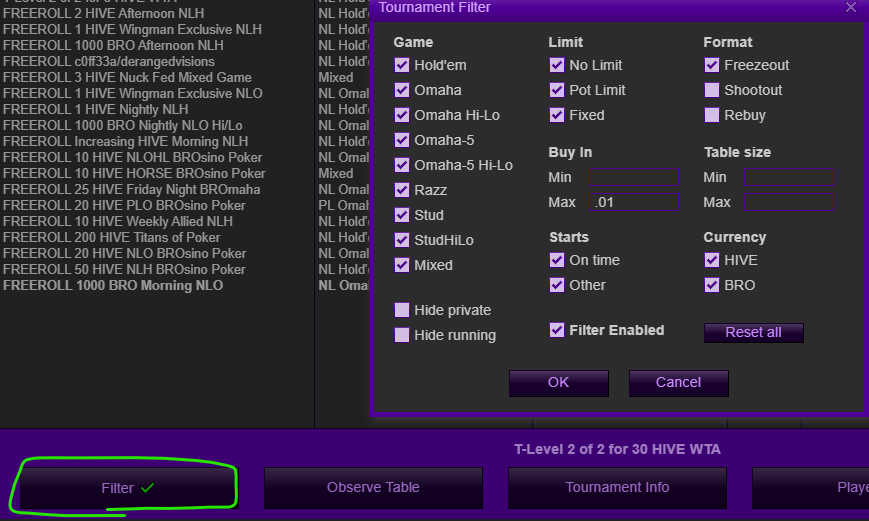Toggle the Omaha-5 Hi-Lo checkbox
This screenshot has height=521, width=869.
click(402, 165)
